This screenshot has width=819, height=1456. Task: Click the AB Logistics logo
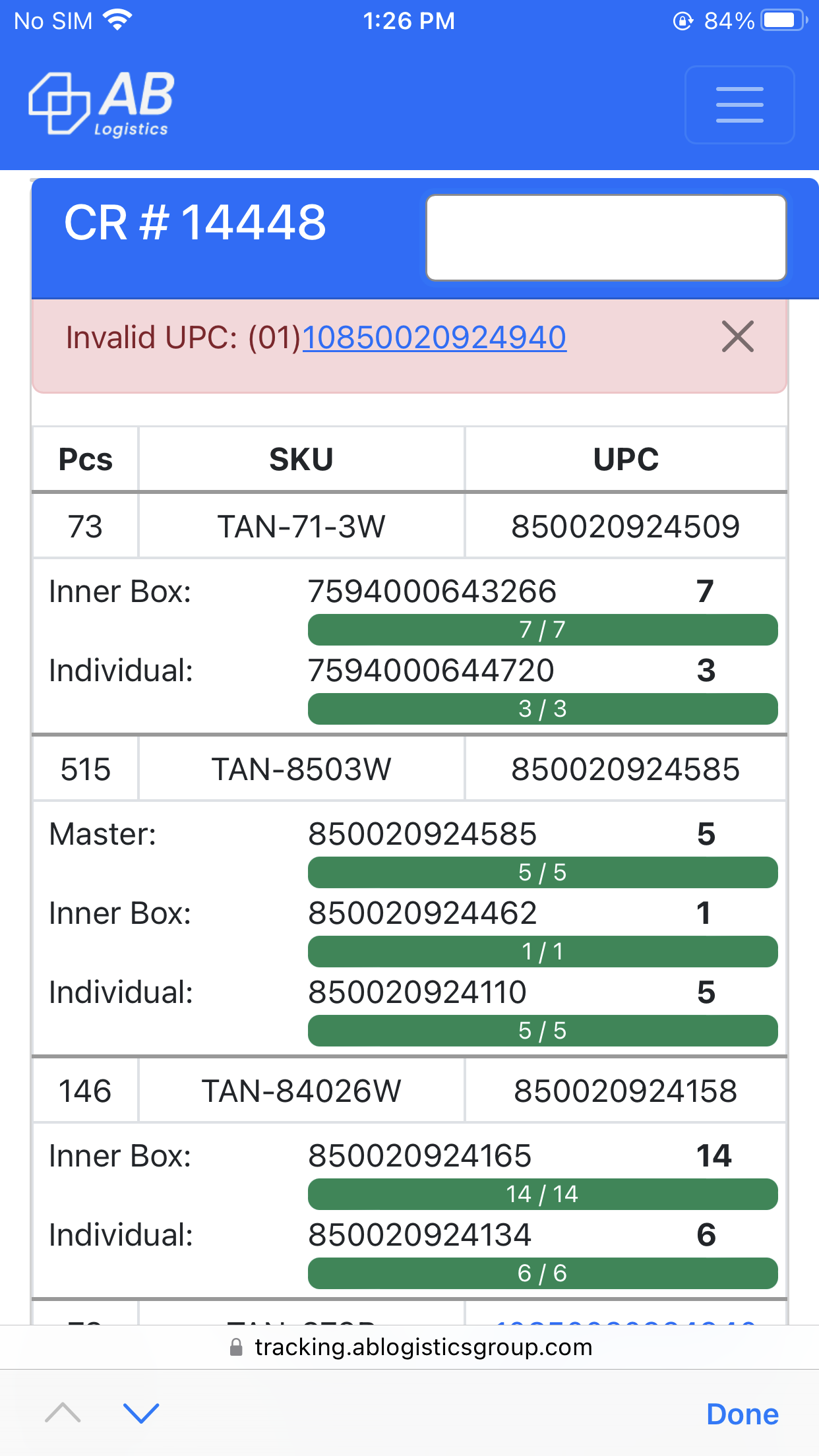(x=102, y=104)
